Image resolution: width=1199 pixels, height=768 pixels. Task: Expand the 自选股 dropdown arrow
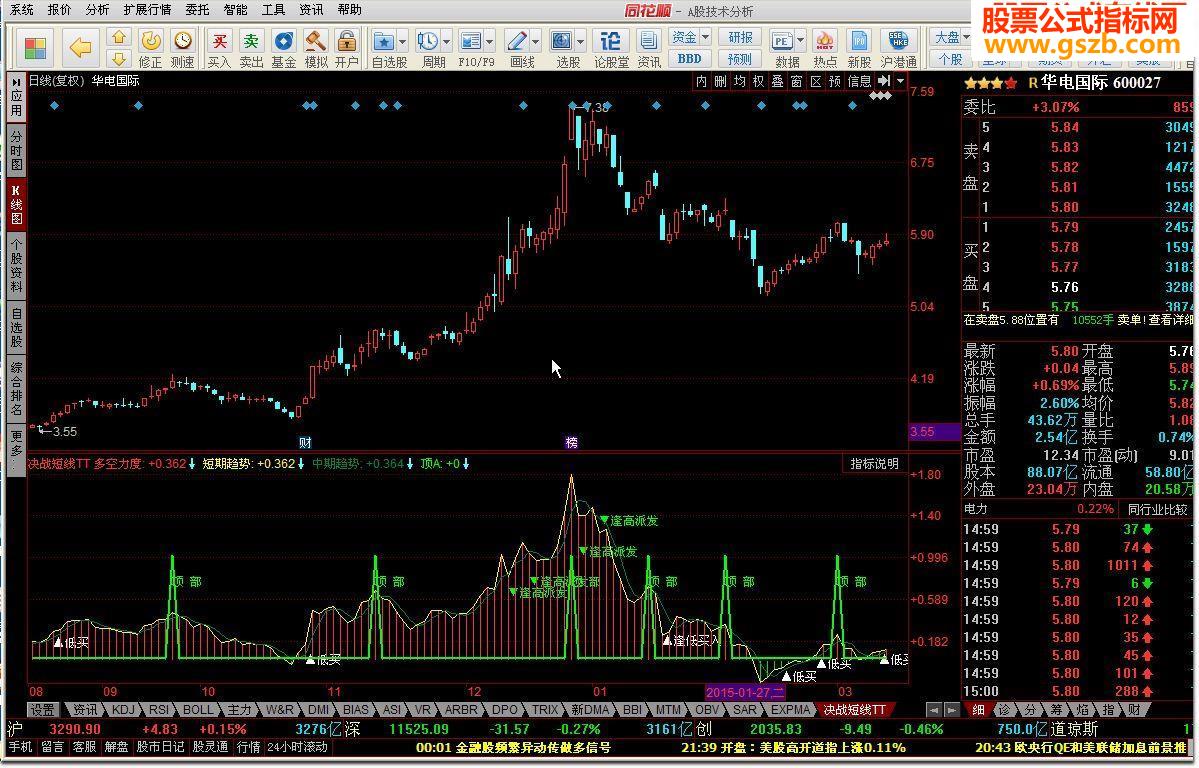pyautogui.click(x=403, y=41)
